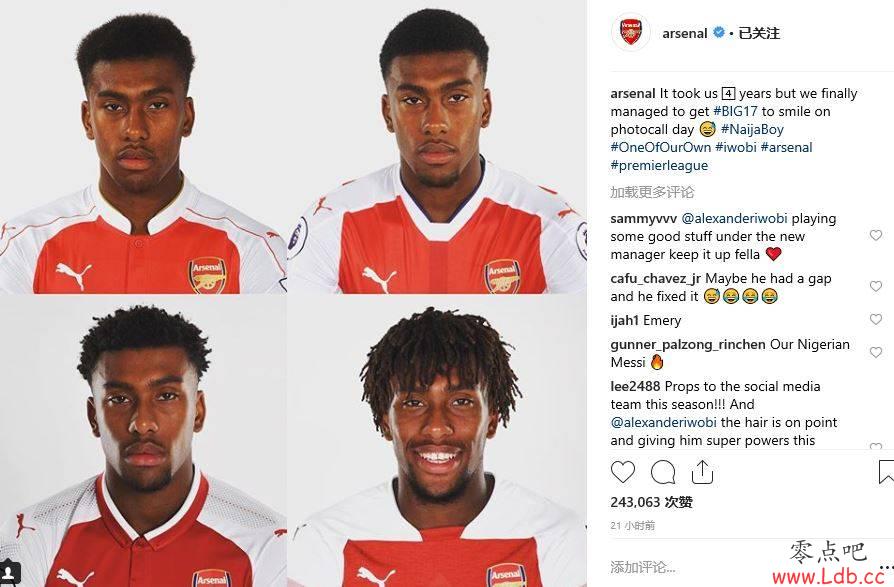Like gunner_palzong_rinchen's comment heart

(x=876, y=352)
